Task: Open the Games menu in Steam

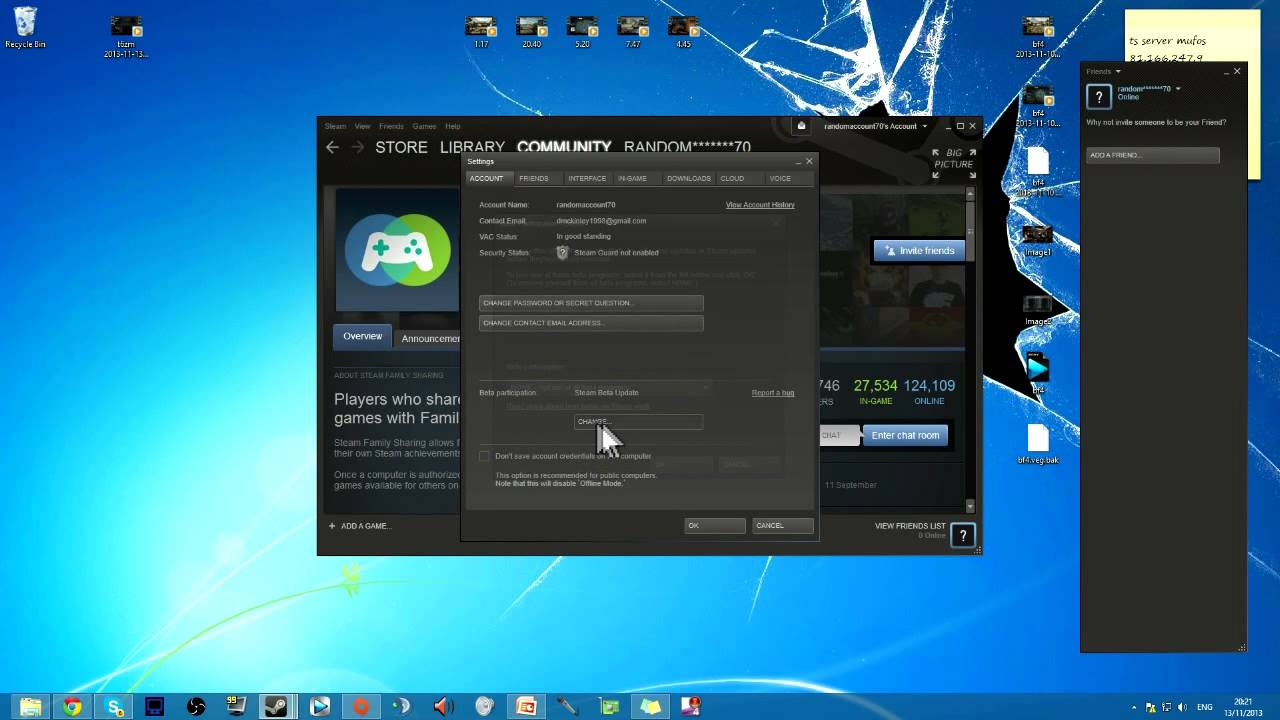Action: (424, 126)
